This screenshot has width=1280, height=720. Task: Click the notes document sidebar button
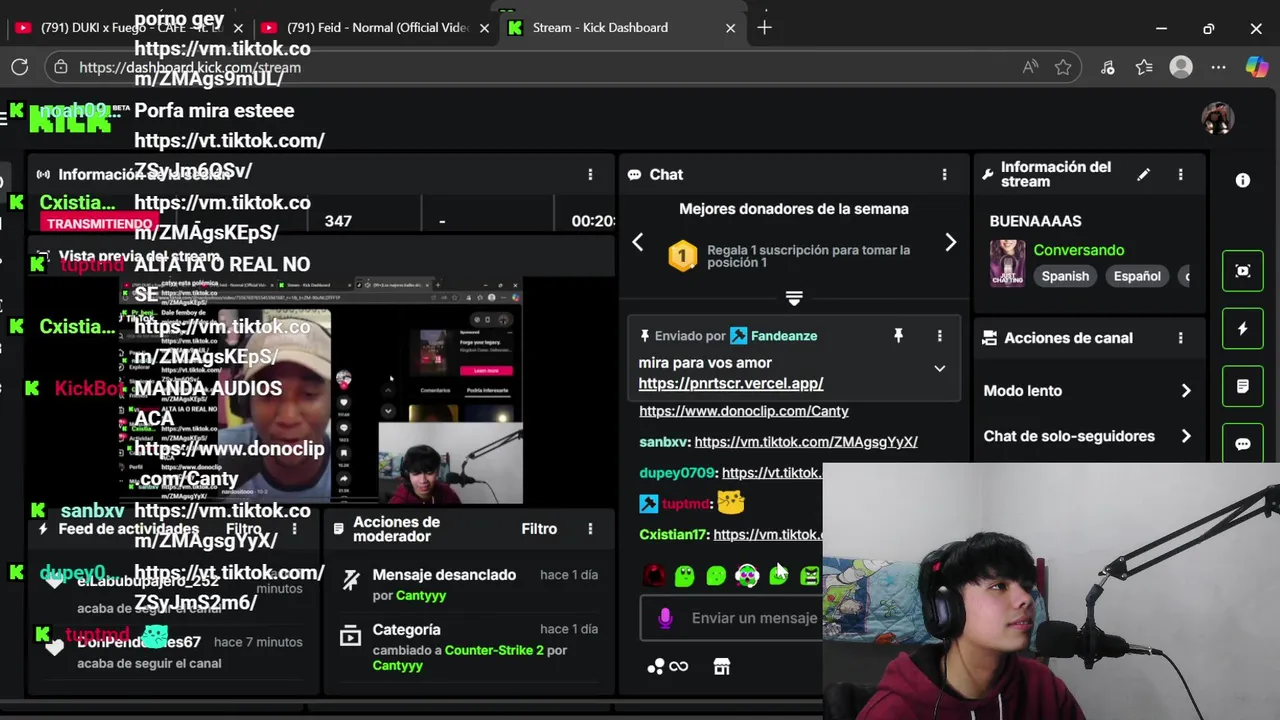click(x=1243, y=386)
